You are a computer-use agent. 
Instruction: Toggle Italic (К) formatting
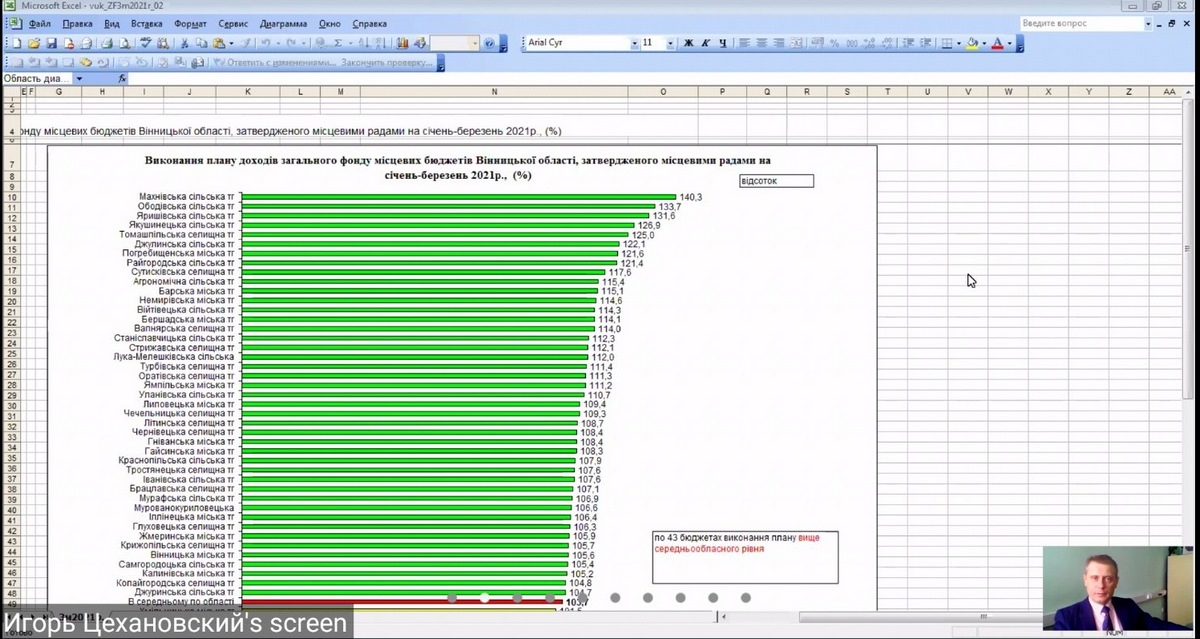705,43
